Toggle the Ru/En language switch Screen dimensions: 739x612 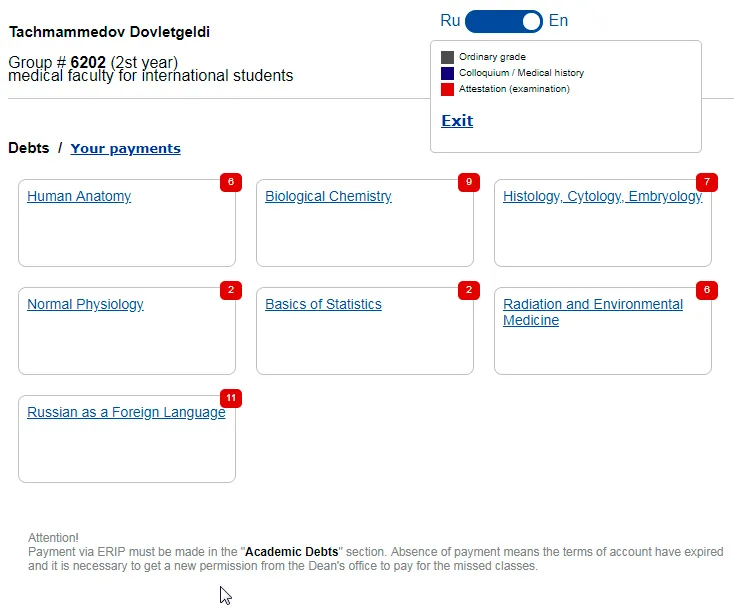[504, 21]
